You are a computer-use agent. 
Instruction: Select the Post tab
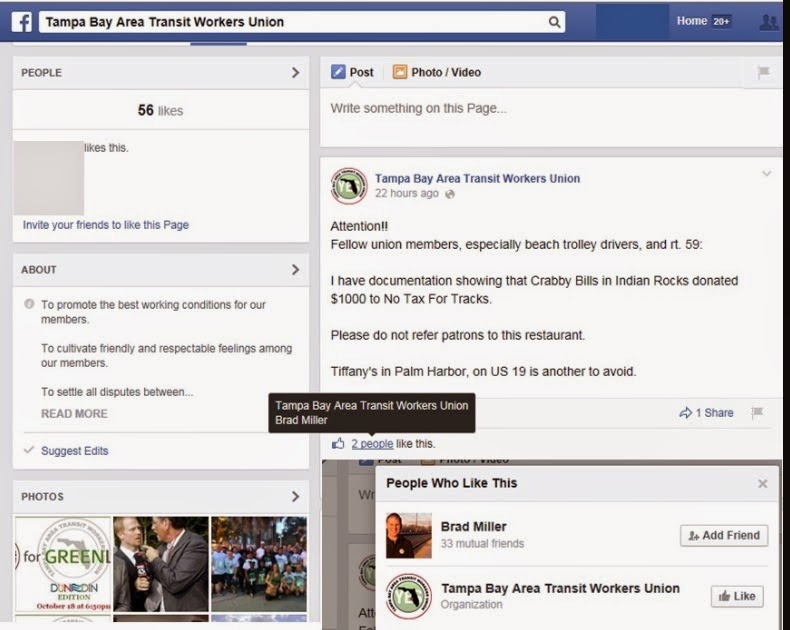pos(352,72)
